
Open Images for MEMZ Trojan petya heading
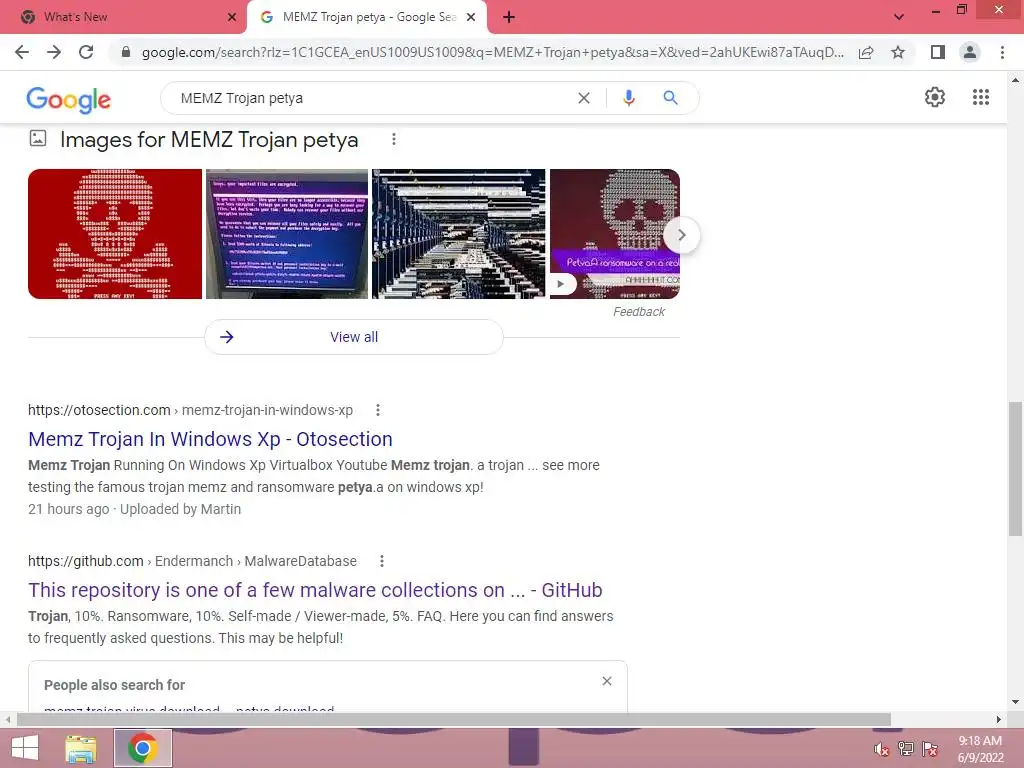209,140
